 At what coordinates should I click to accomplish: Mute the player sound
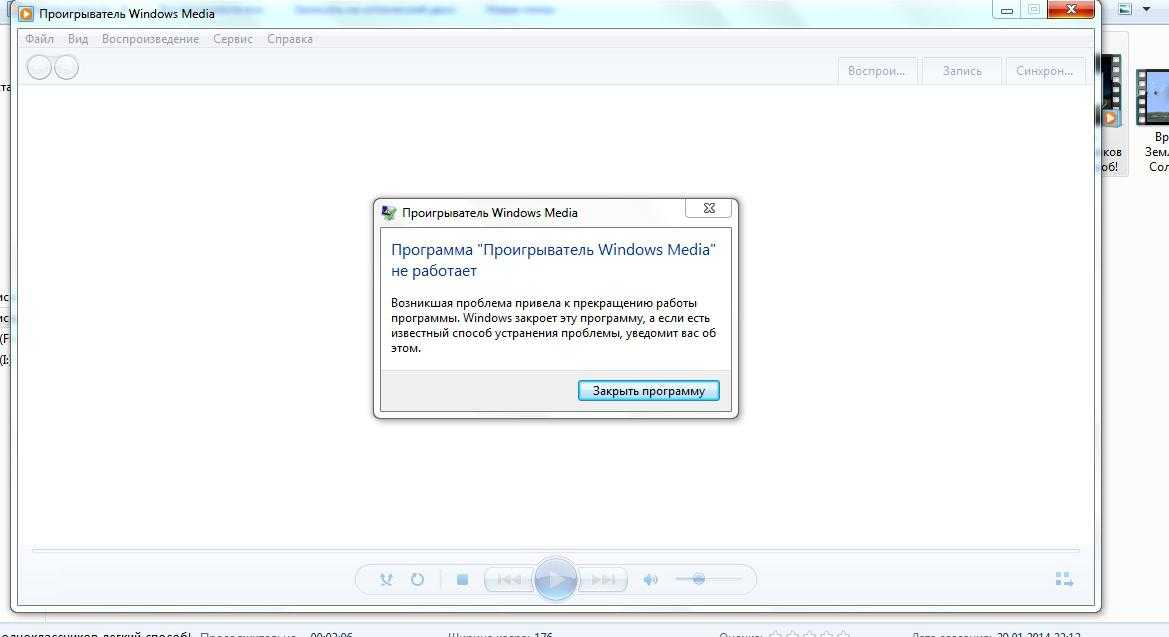point(651,580)
